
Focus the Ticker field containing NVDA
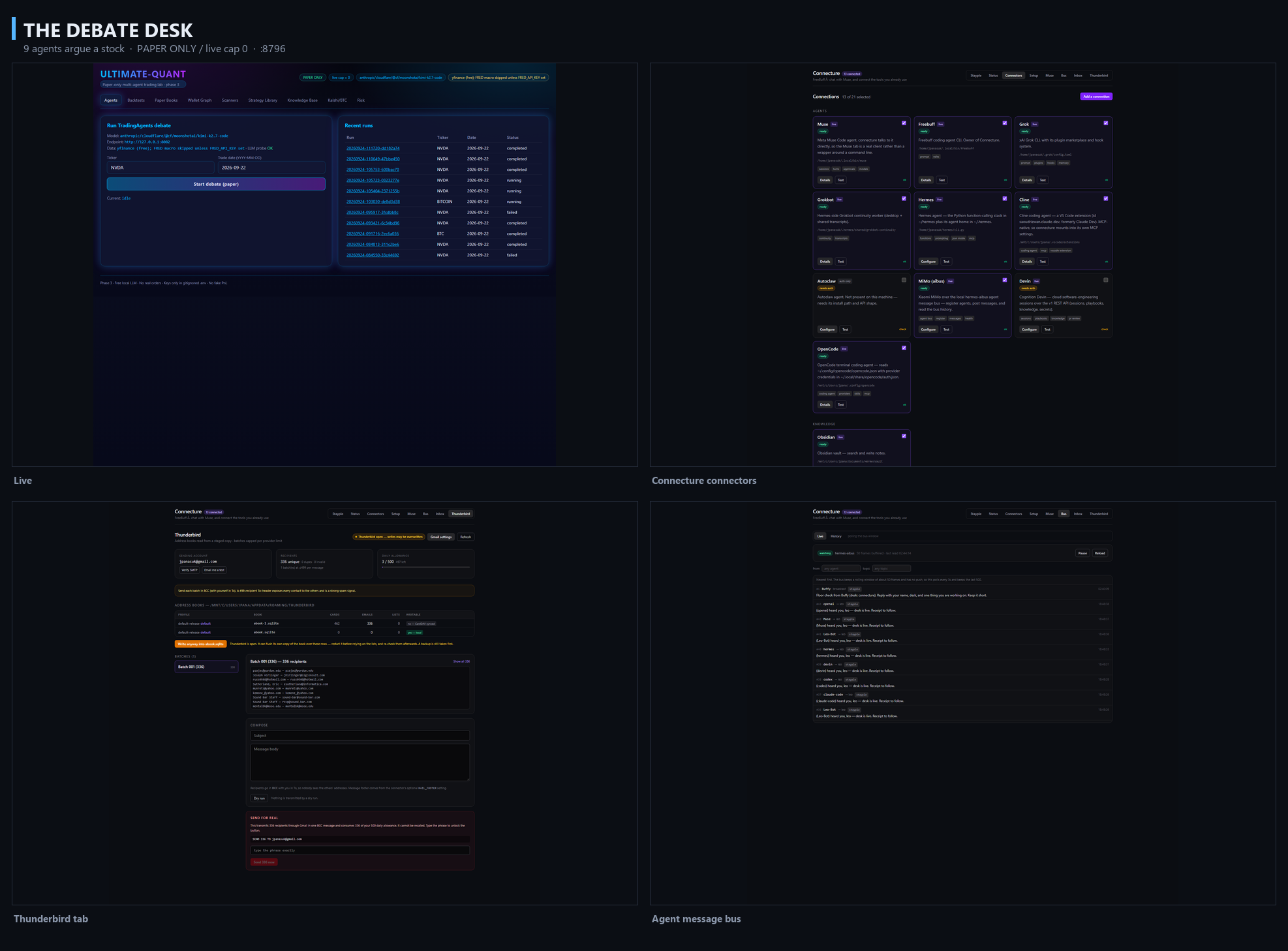point(161,168)
